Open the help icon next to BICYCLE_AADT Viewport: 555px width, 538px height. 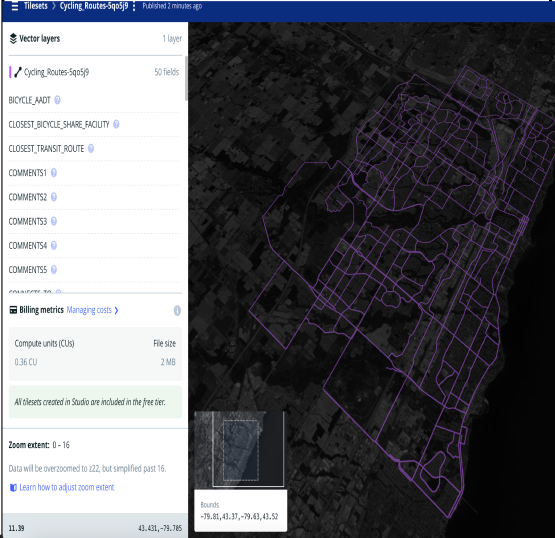(57, 100)
